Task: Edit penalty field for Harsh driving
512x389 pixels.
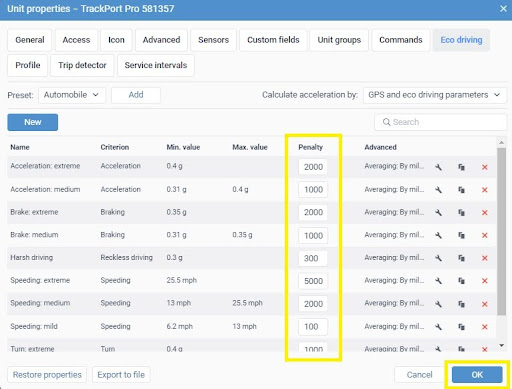Action: (x=313, y=258)
